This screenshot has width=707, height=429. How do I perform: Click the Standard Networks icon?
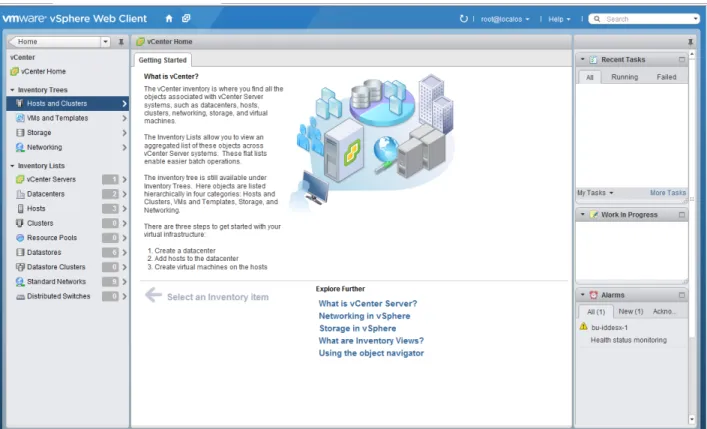point(20,281)
